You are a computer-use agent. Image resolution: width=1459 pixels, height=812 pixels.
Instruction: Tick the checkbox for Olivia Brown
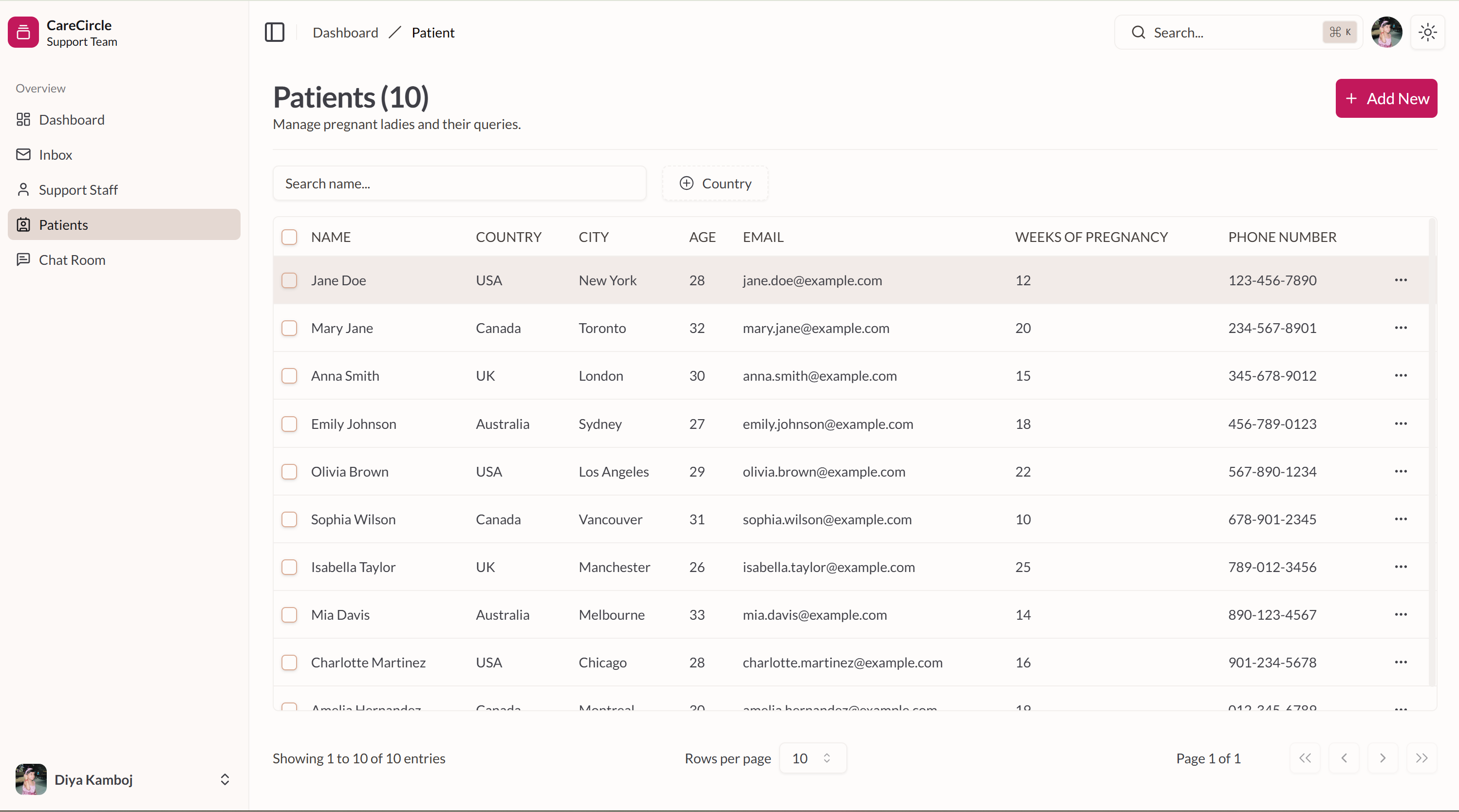(x=289, y=472)
